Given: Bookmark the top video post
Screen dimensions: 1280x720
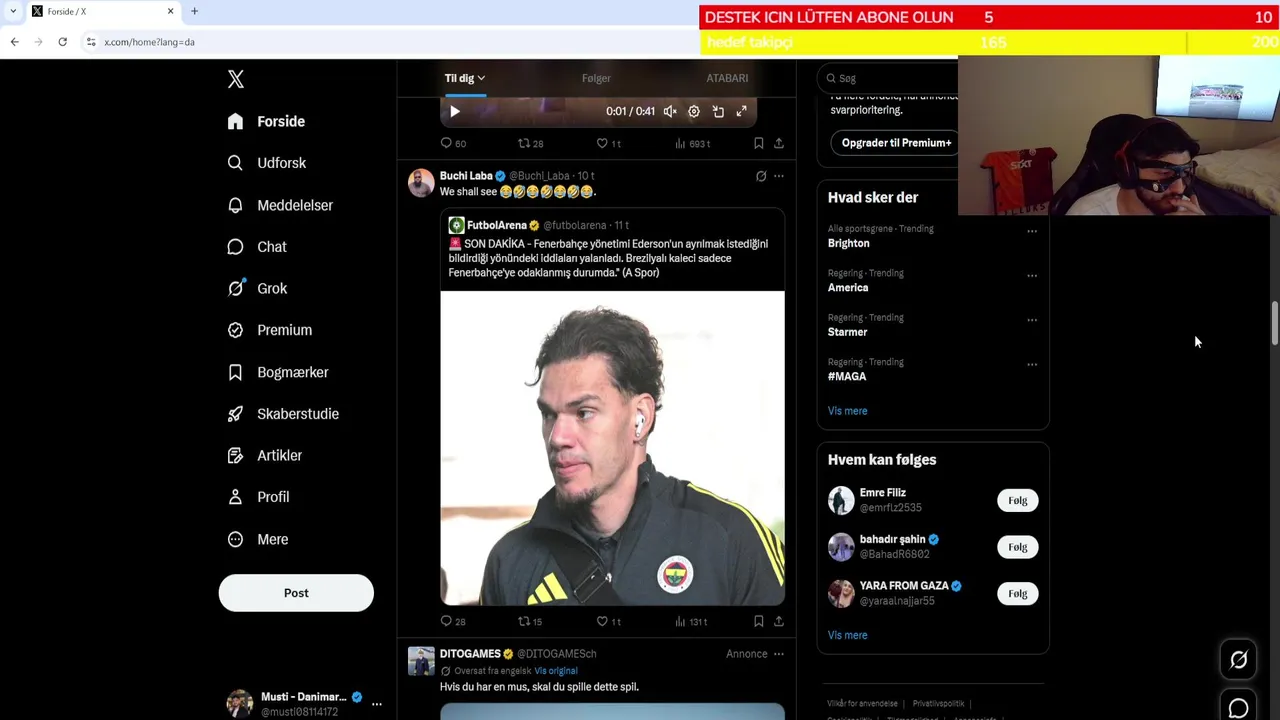Looking at the screenshot, I should [759, 143].
